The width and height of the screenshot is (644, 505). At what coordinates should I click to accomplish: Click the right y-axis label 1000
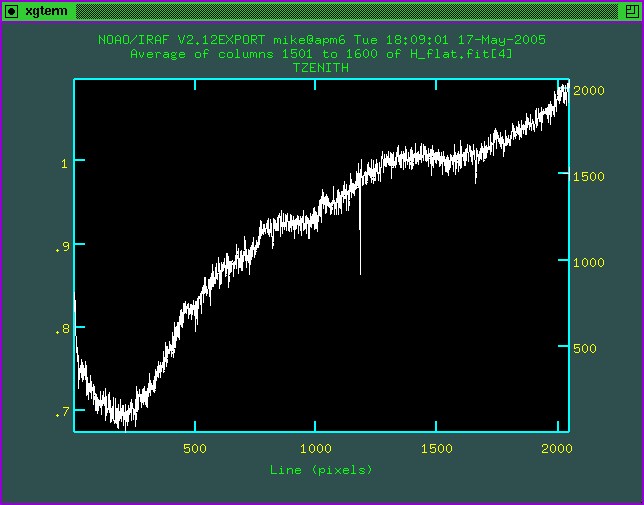coord(590,262)
